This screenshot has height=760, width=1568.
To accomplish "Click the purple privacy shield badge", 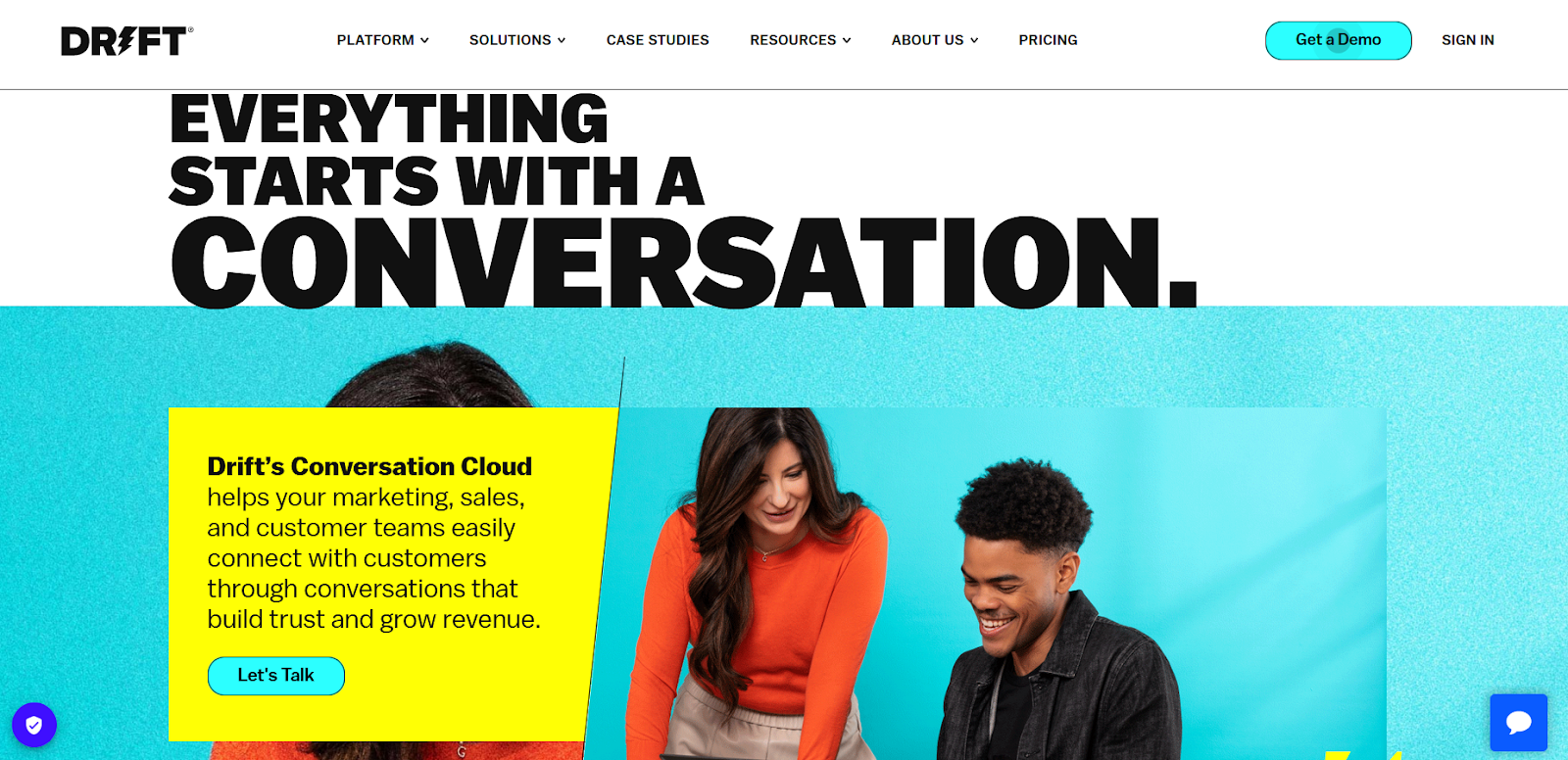I will tap(34, 726).
